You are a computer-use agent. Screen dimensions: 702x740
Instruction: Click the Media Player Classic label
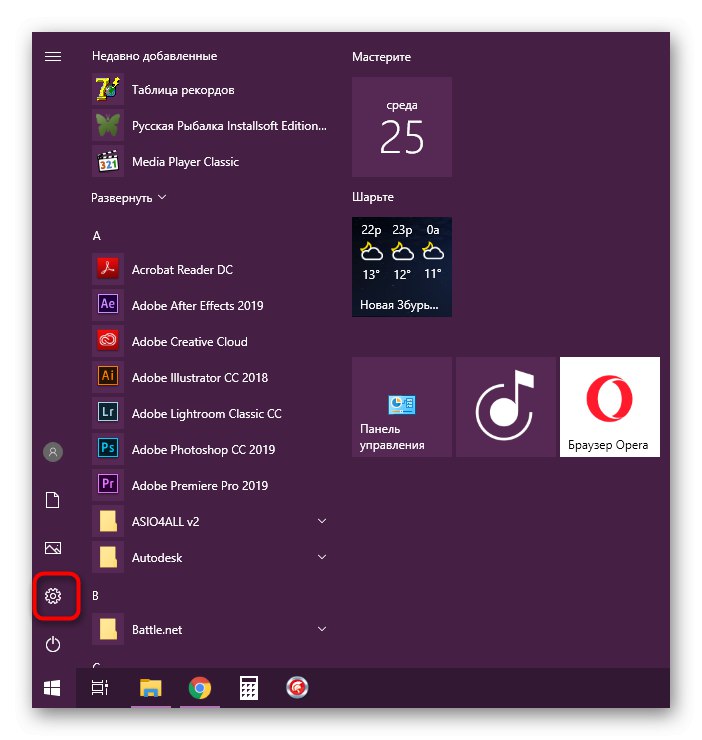pyautogui.click(x=186, y=162)
